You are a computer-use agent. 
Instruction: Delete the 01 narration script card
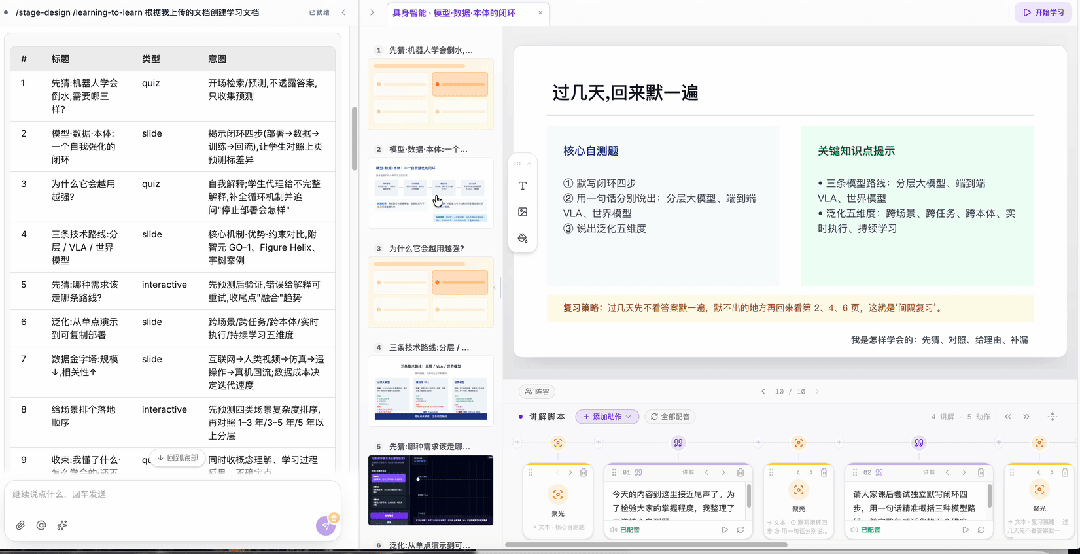pyautogui.click(x=740, y=473)
